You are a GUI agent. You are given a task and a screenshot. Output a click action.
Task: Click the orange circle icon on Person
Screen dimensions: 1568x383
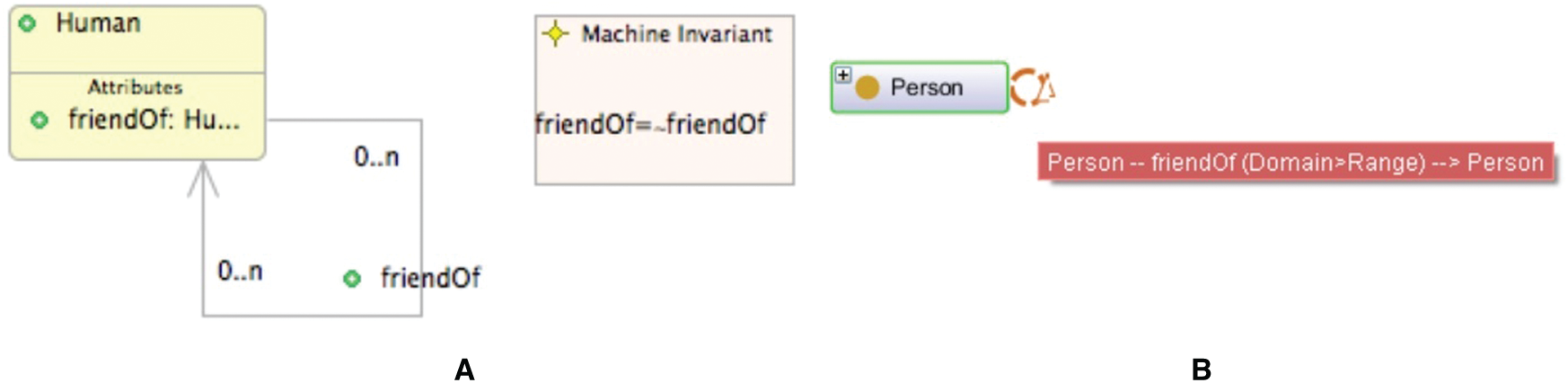click(867, 87)
